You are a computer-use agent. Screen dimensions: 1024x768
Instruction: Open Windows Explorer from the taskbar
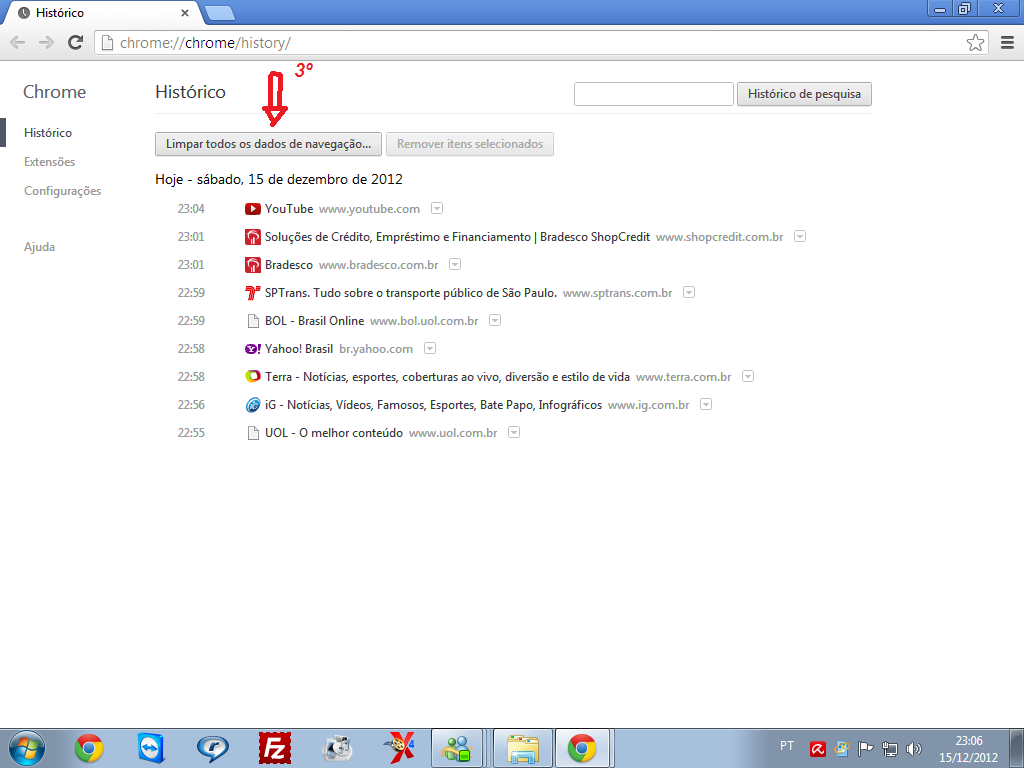523,748
